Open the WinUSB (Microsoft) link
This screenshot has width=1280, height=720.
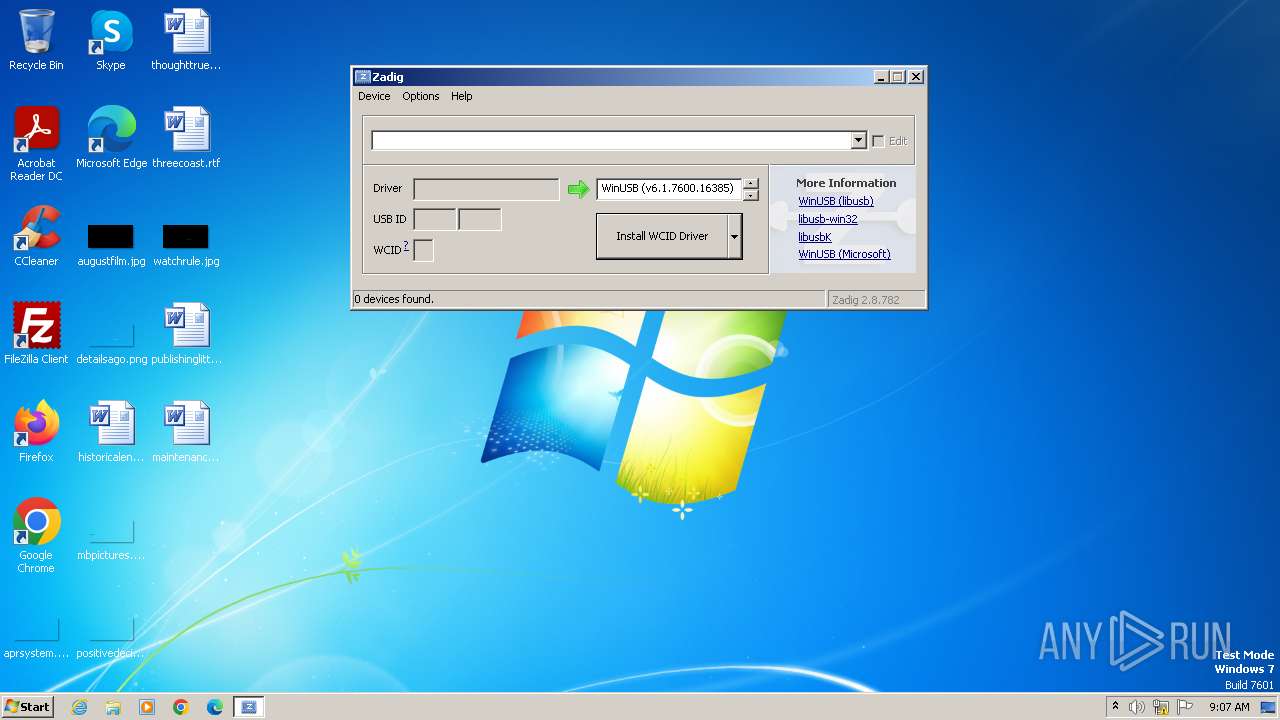(844, 254)
